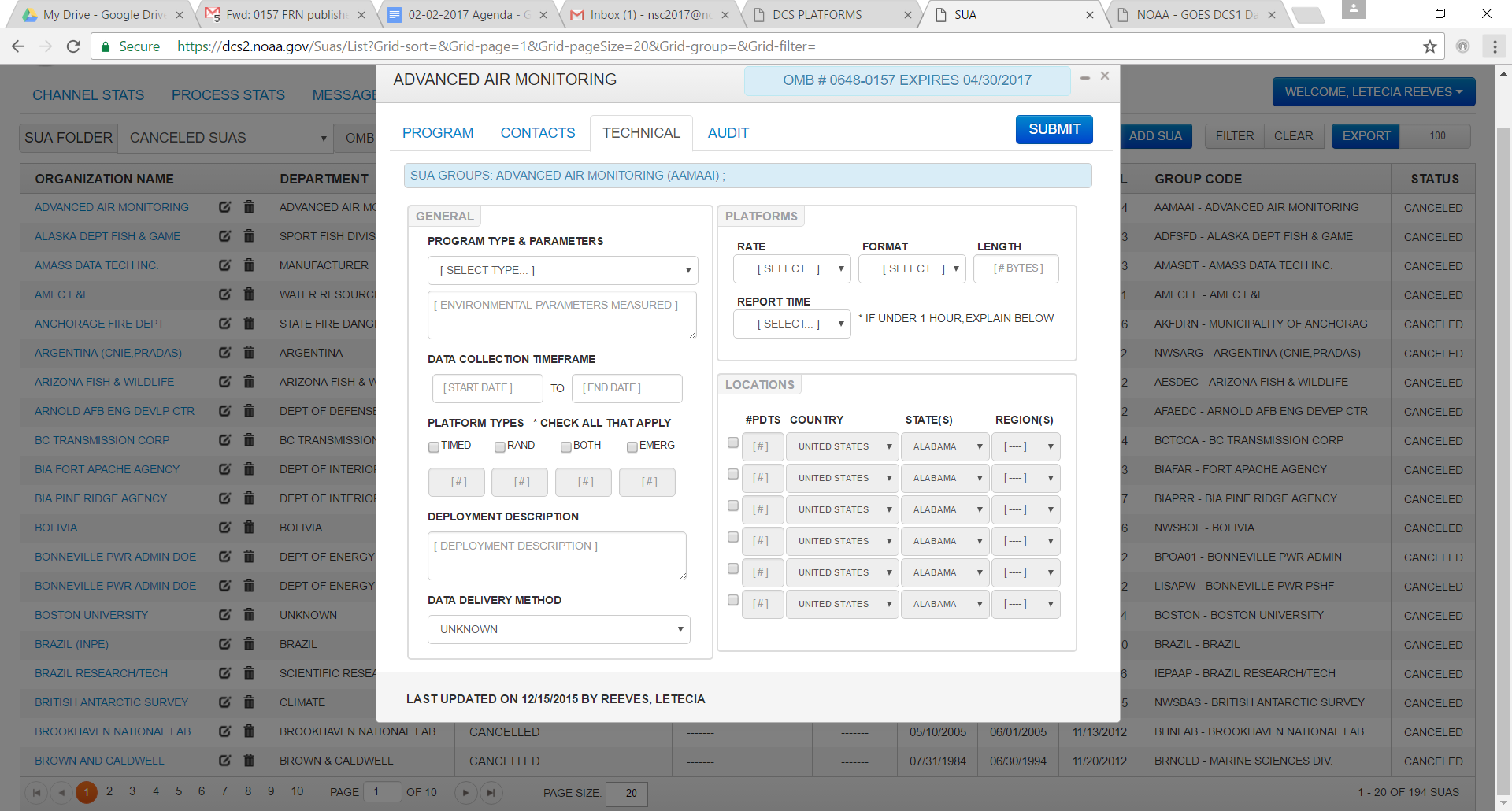1512x811 pixels.
Task: Expand the Data Delivery Method dropdown
Action: (558, 629)
